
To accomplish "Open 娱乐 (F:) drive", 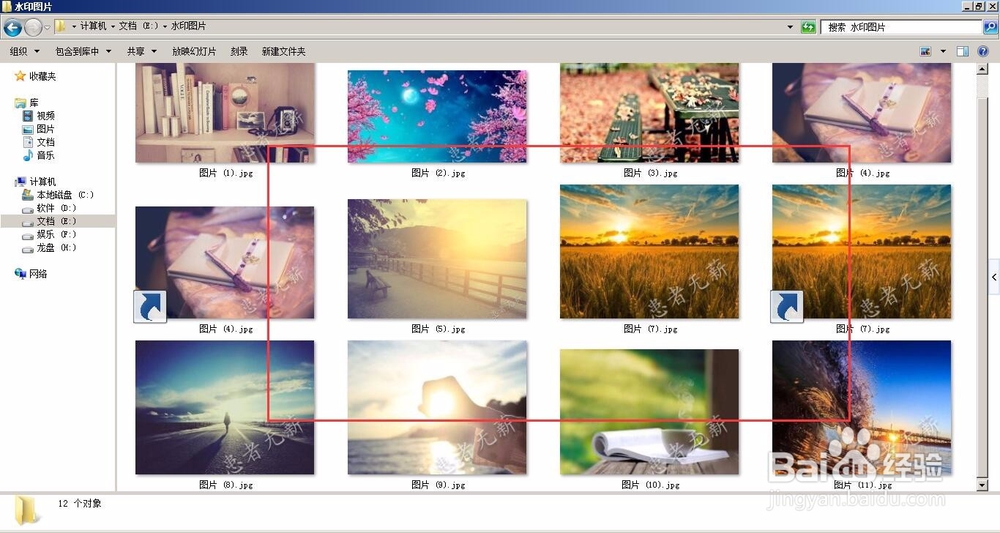I will point(49,235).
